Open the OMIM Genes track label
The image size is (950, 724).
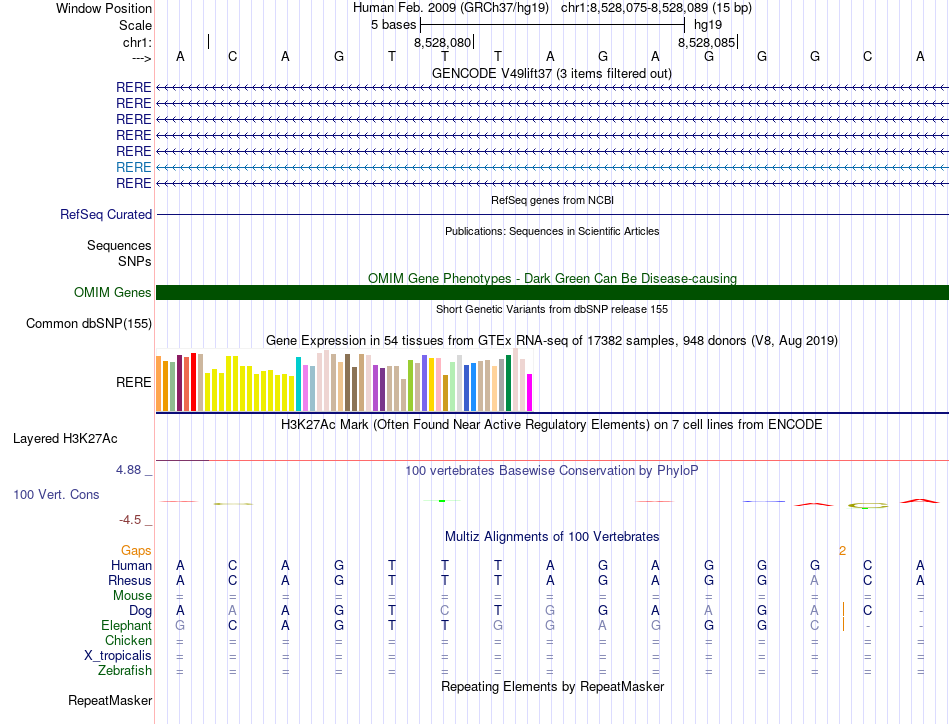point(113,292)
